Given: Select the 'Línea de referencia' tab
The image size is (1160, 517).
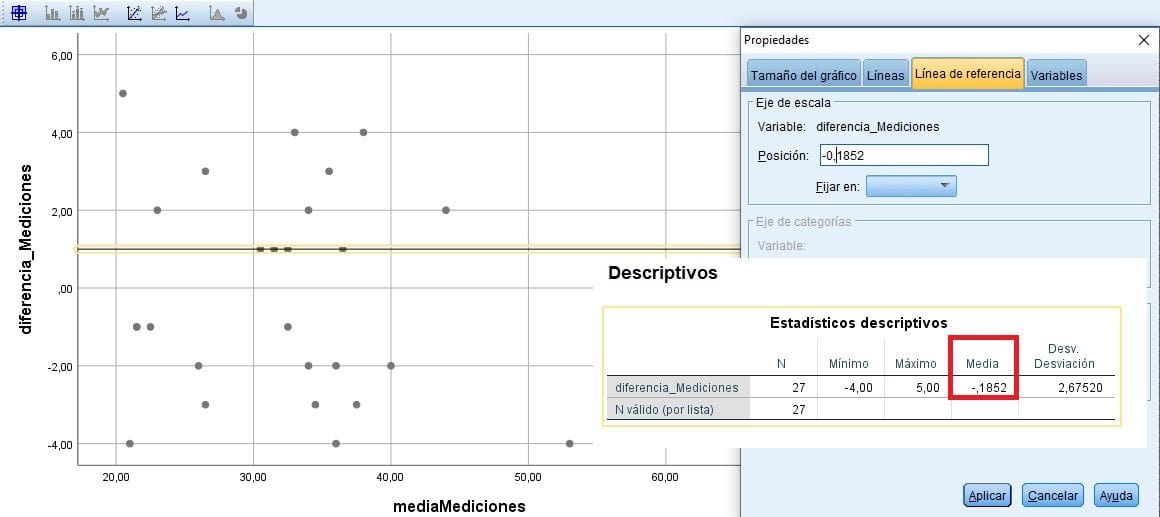Looking at the screenshot, I should [x=967, y=74].
